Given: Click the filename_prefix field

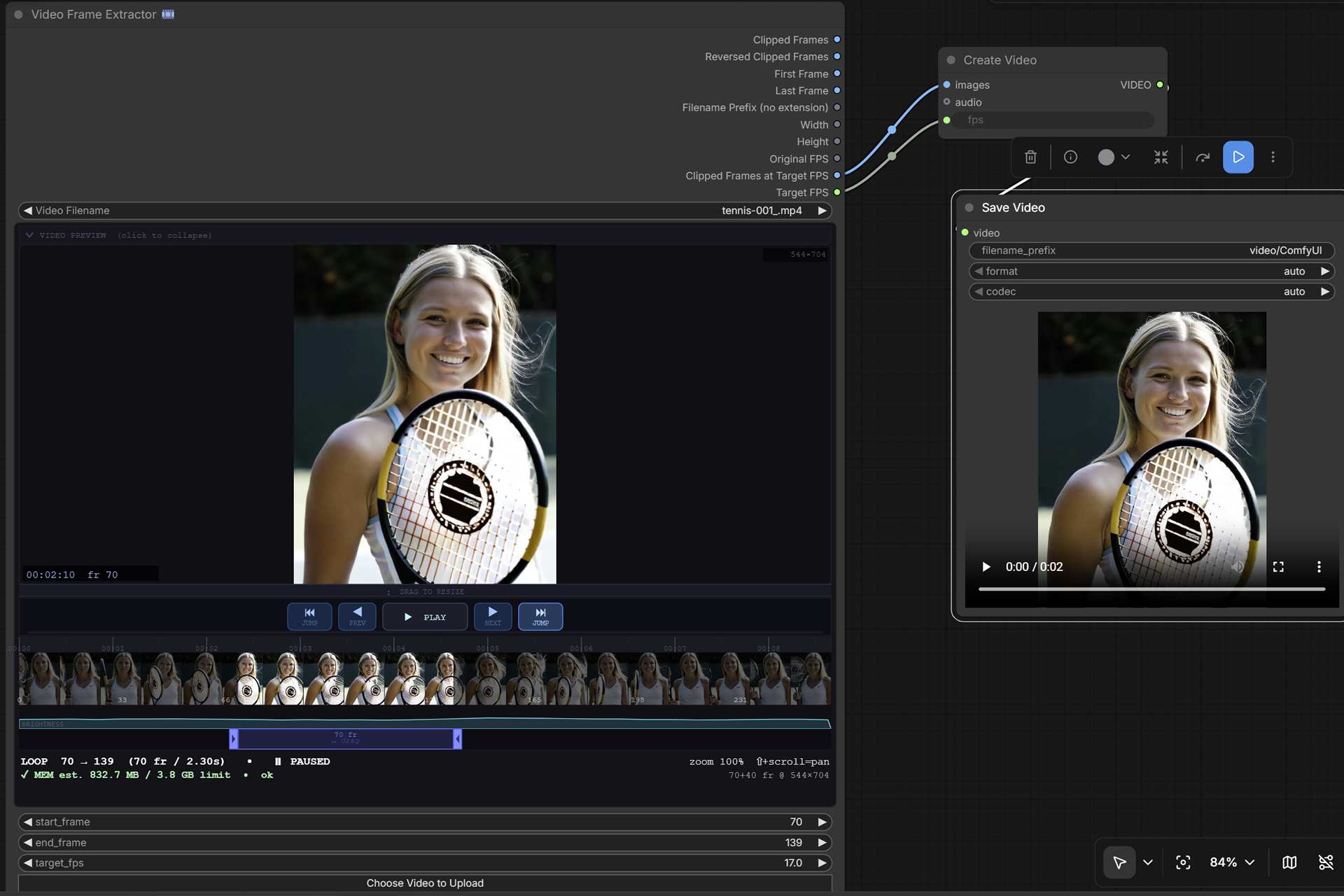Looking at the screenshot, I should [x=1151, y=251].
